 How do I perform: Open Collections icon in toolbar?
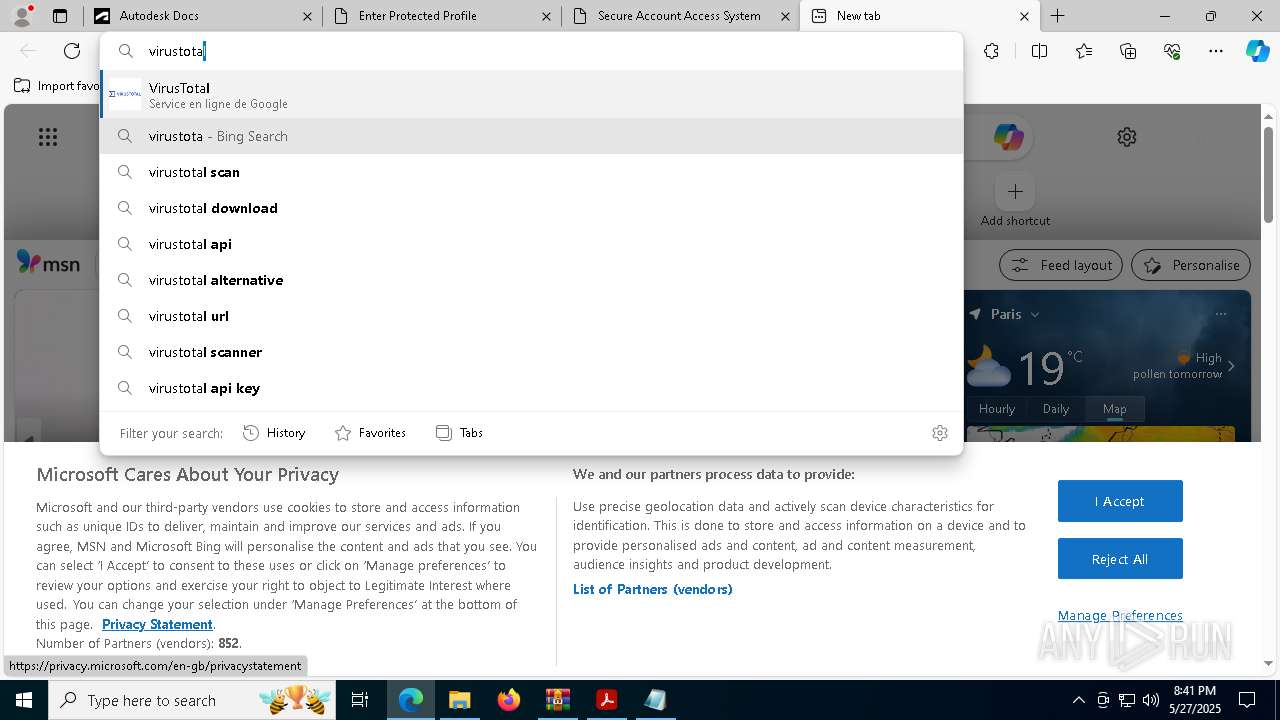point(1128,51)
